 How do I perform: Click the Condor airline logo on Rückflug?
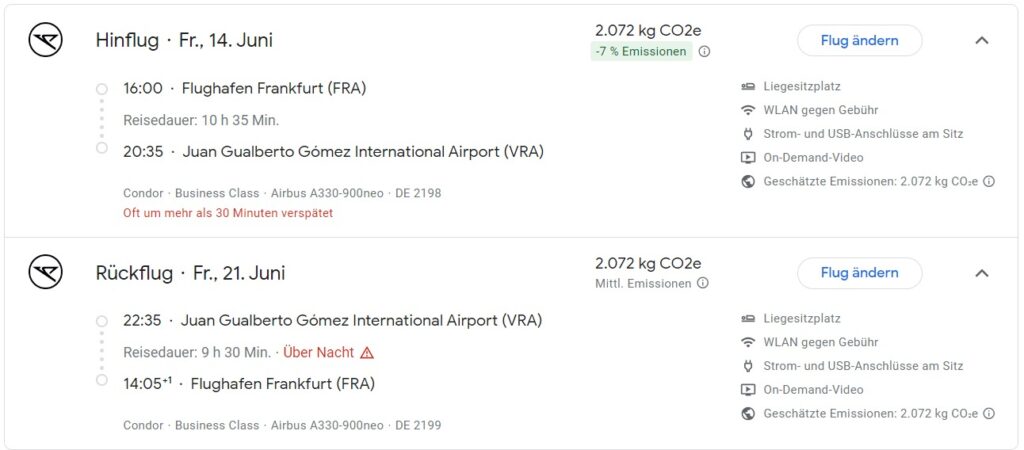tap(46, 272)
